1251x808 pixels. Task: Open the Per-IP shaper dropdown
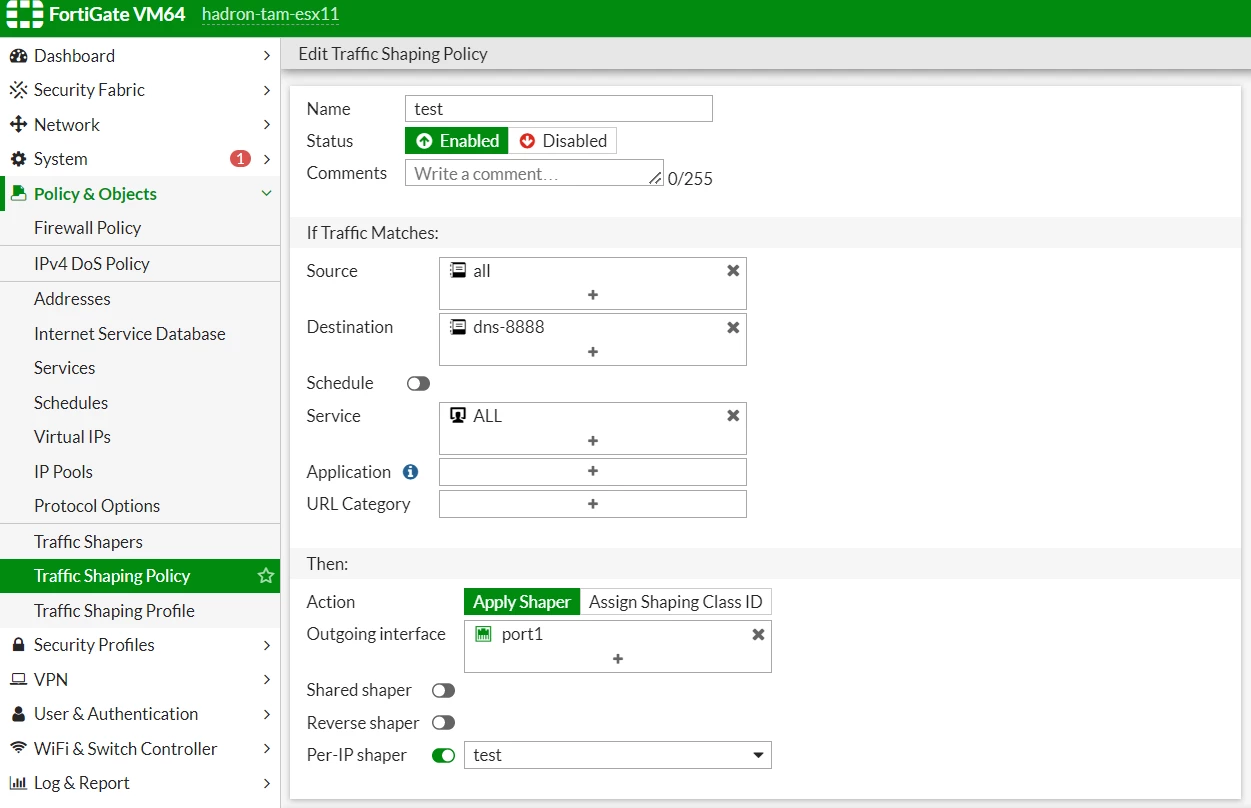(618, 755)
